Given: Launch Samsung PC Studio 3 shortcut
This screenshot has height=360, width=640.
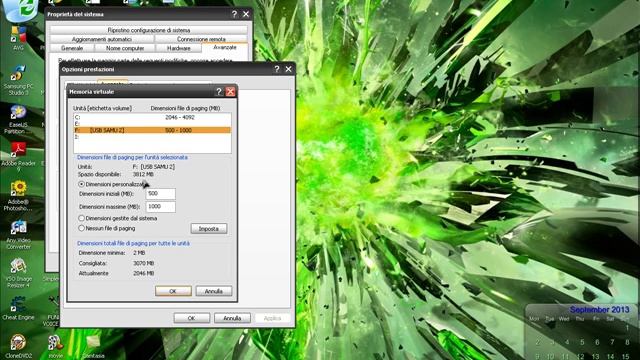Looking at the screenshot, I should [18, 80].
